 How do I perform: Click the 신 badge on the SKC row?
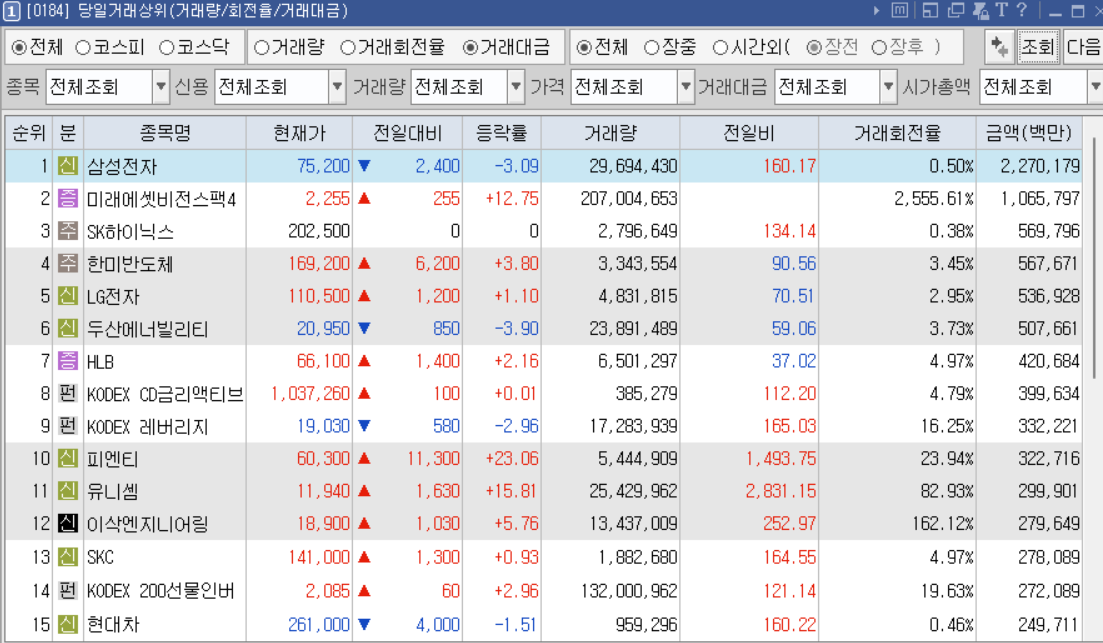[x=68, y=557]
